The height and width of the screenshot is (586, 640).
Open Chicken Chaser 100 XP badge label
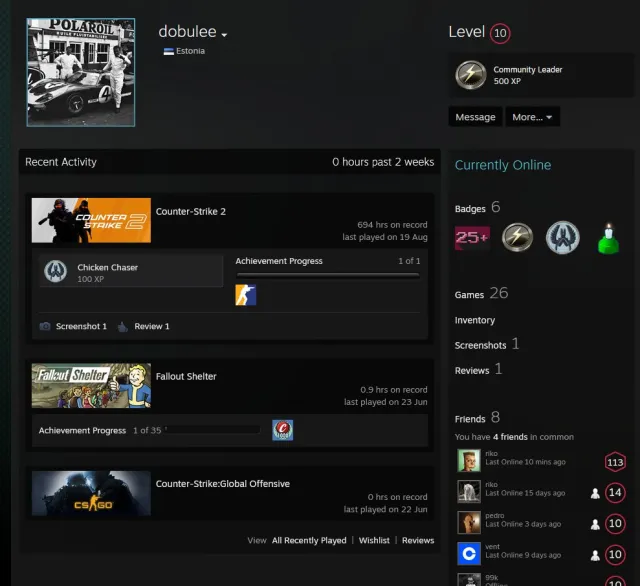point(107,273)
